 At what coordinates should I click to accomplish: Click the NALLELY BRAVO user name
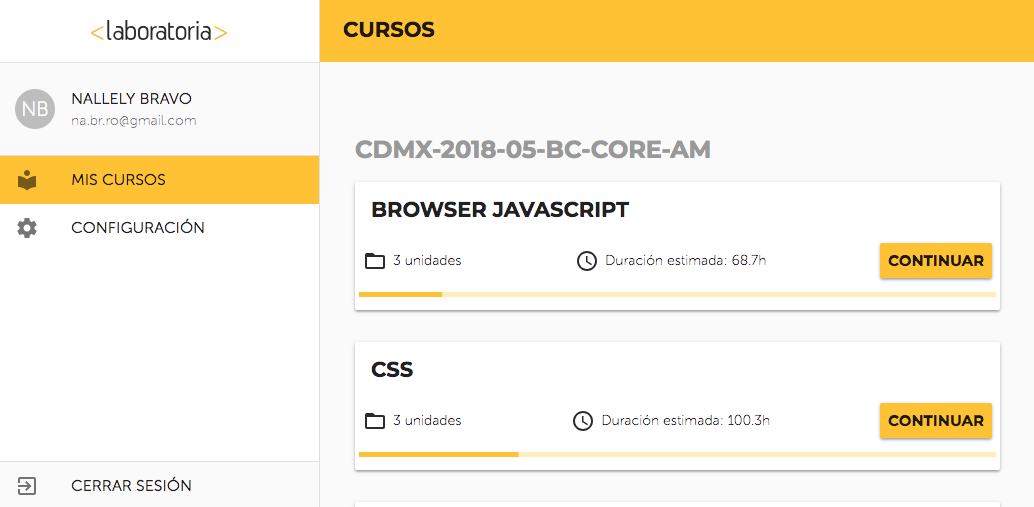(x=132, y=99)
